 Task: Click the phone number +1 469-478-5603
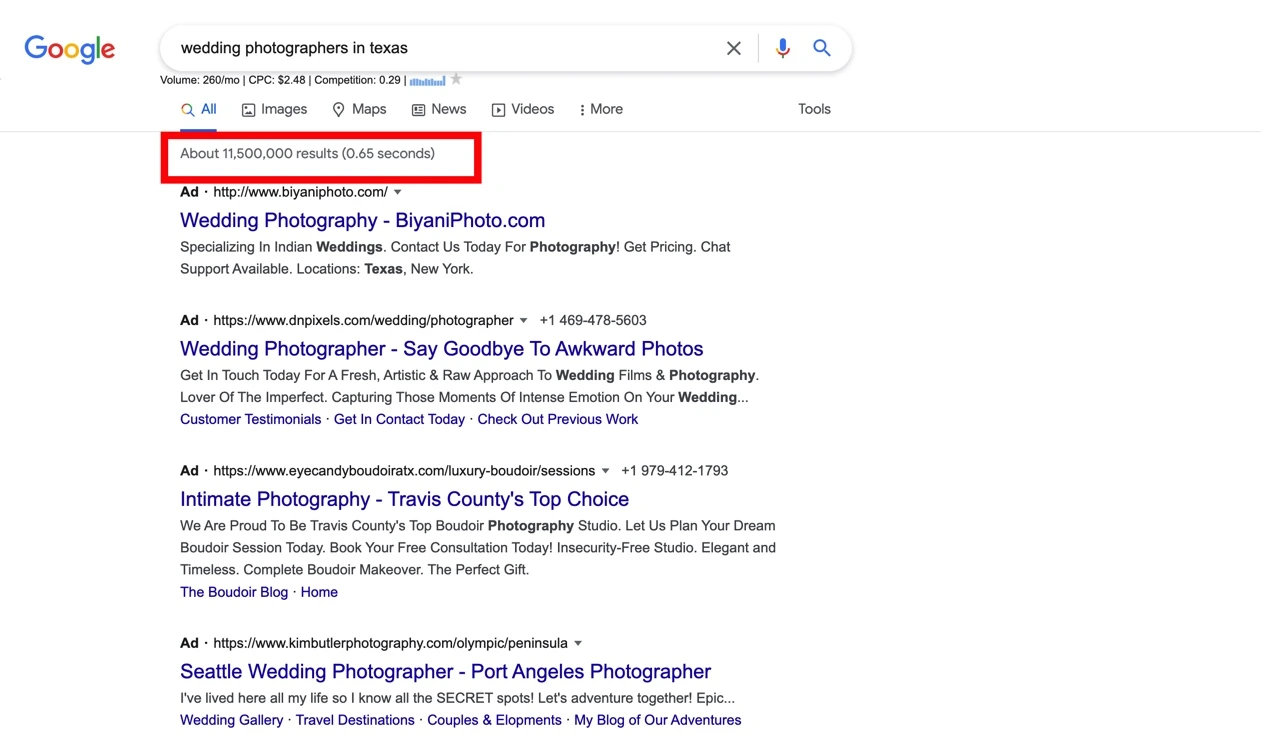[593, 321]
